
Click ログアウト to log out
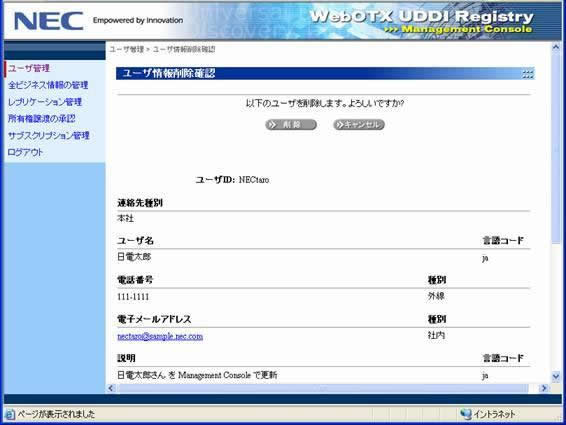point(25,152)
